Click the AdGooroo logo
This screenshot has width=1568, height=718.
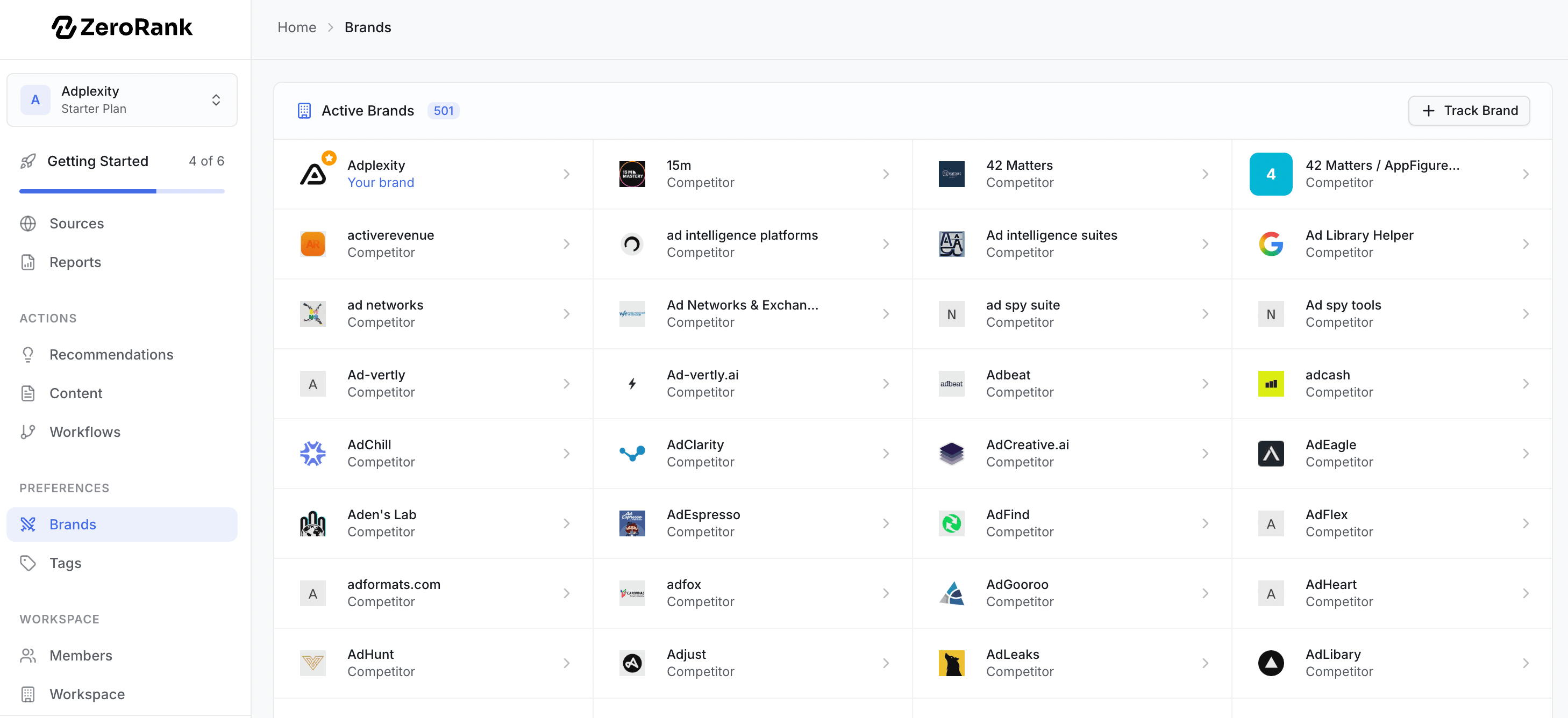pyautogui.click(x=951, y=593)
